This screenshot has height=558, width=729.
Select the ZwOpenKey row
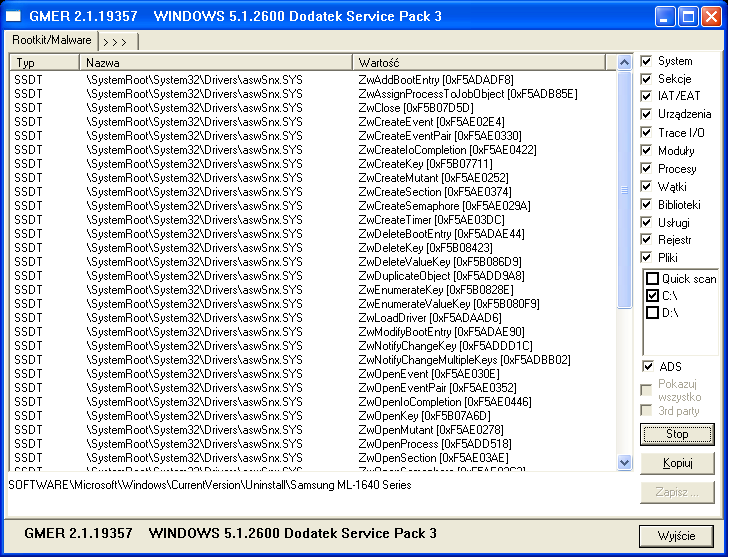pos(313,416)
